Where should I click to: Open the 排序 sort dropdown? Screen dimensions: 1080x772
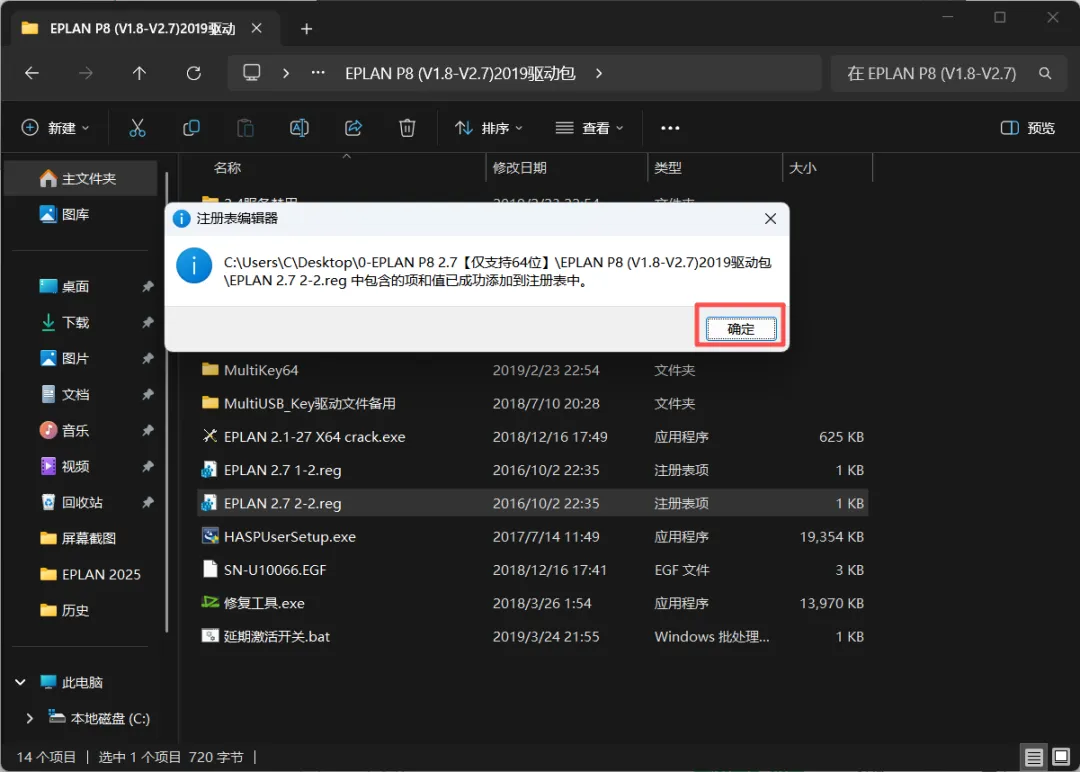tap(488, 128)
